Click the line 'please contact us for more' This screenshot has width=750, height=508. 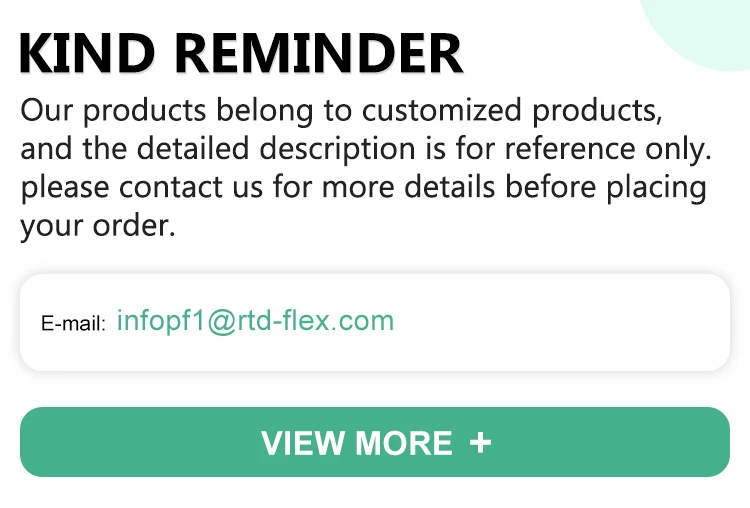click(364, 188)
